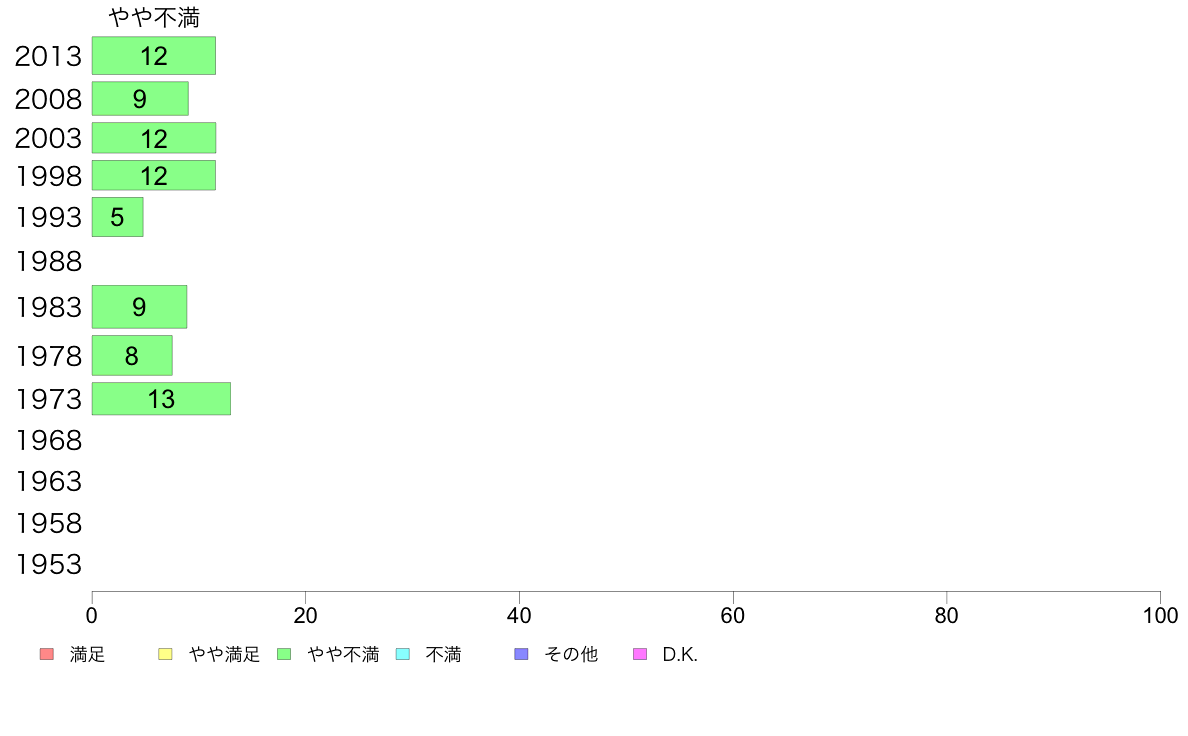This screenshot has width=1188, height=736.
Task: Click the cyan 不満 legend swatch
Action: pos(403,654)
